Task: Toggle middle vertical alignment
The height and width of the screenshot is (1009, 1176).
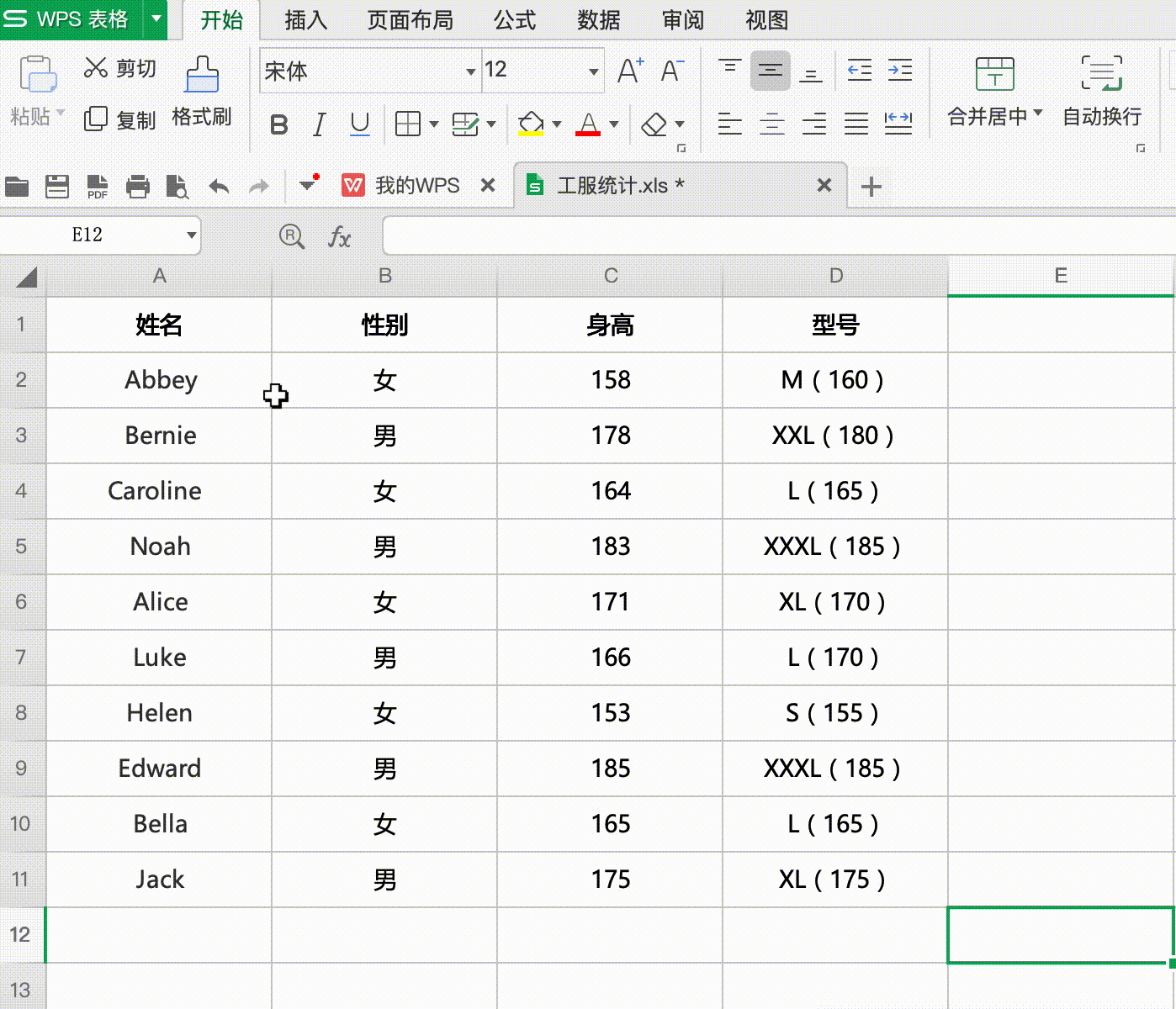Action: pyautogui.click(x=770, y=71)
